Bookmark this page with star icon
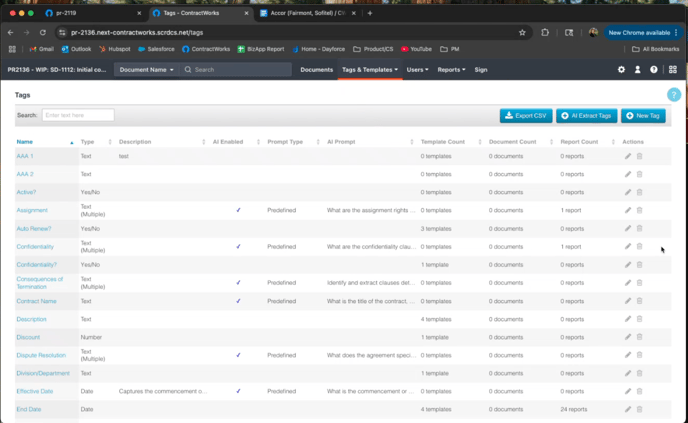This screenshot has width=688, height=423. 522,32
